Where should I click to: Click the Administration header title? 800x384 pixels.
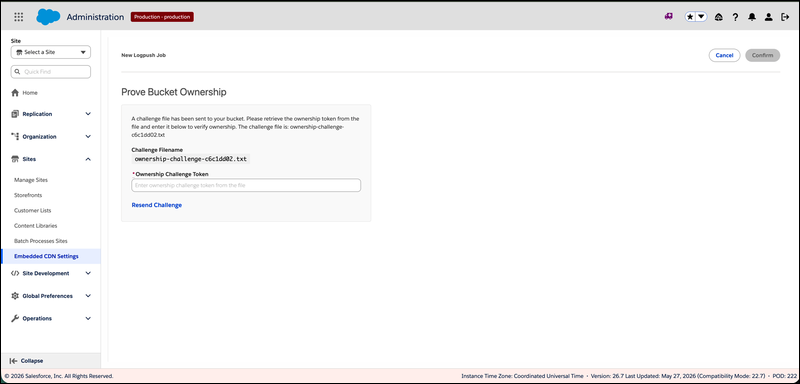click(95, 17)
